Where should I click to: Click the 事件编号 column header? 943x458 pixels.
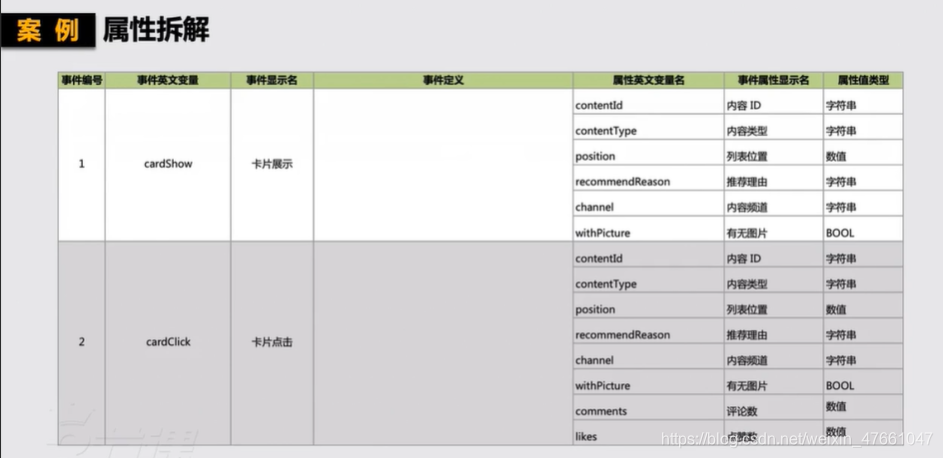(82, 81)
